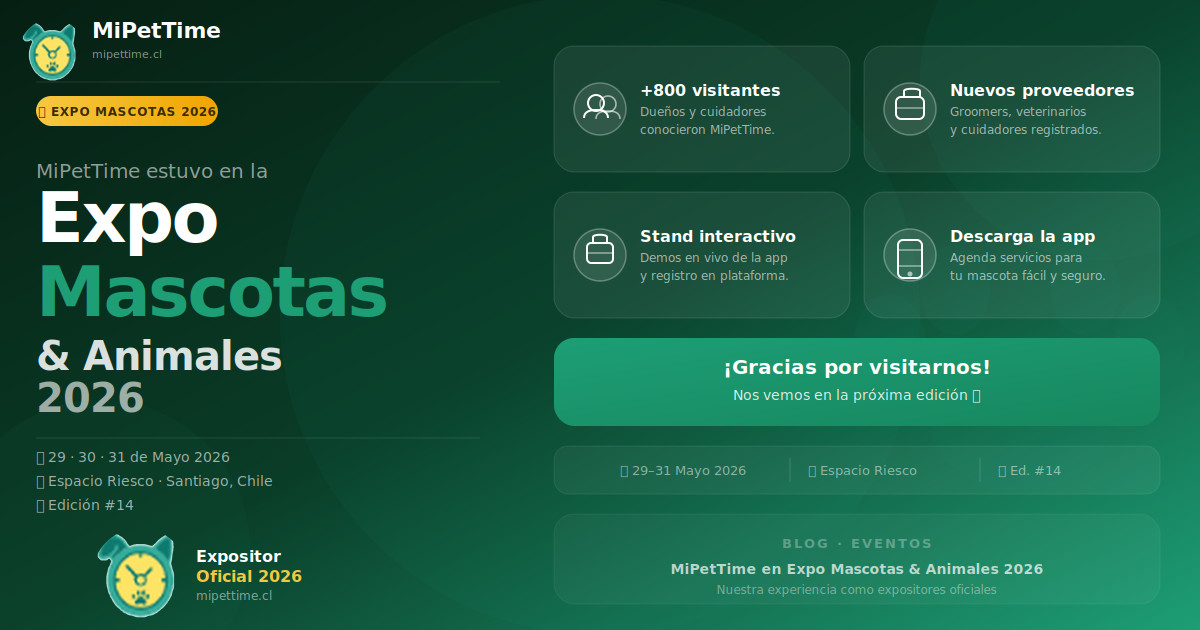Click the briefcase icon beside Nuevos proveedores
This screenshot has height=630, width=1200.
pos(910,108)
